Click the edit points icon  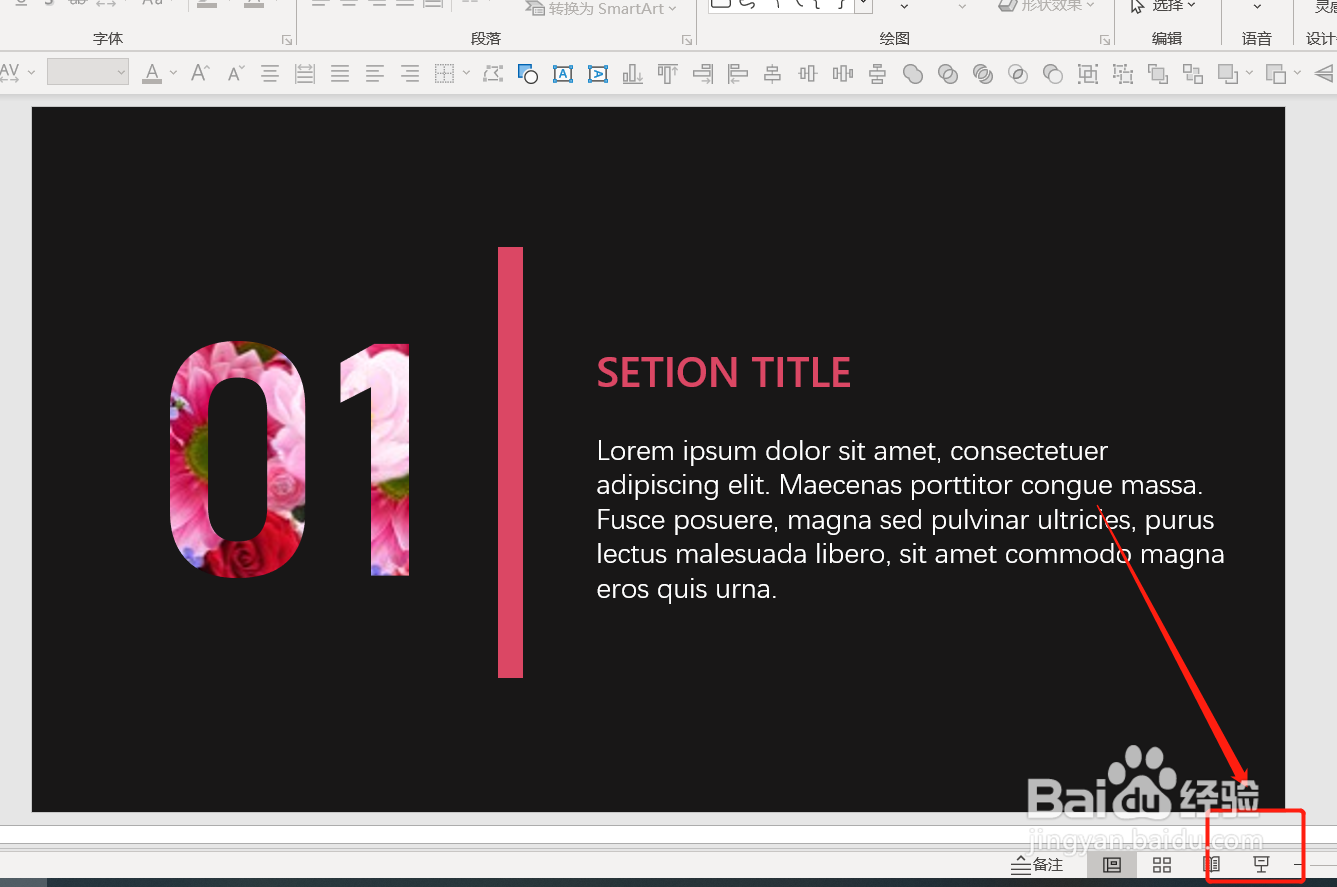(492, 73)
